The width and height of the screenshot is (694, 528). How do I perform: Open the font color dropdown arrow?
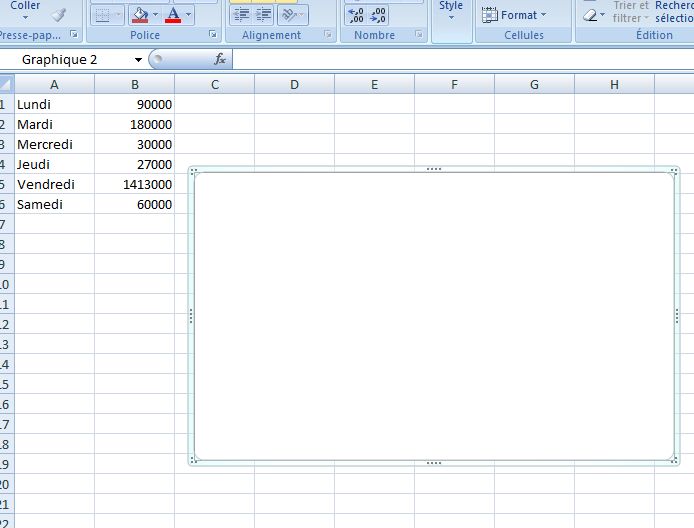[x=189, y=14]
